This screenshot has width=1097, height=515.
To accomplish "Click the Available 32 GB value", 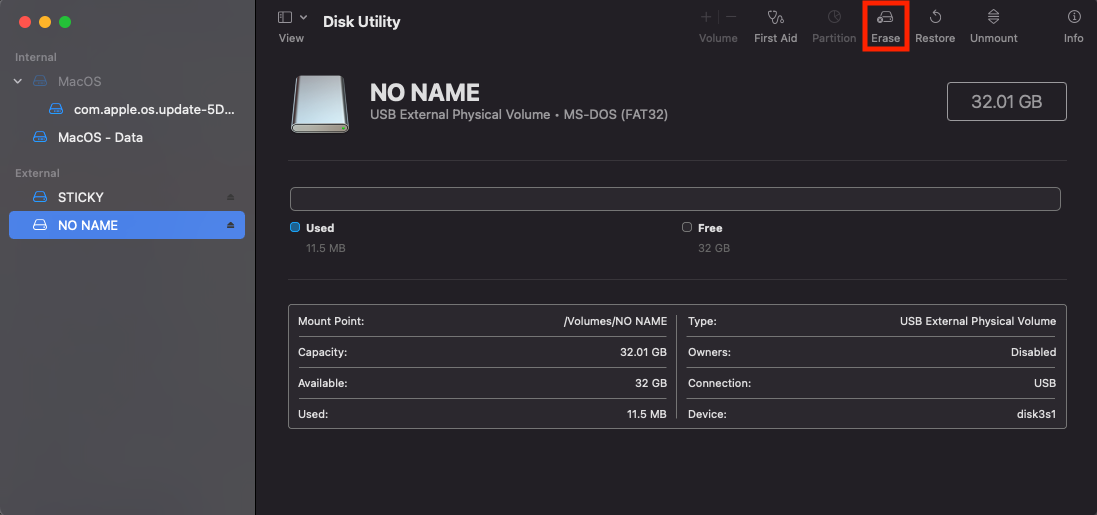I will click(x=651, y=383).
